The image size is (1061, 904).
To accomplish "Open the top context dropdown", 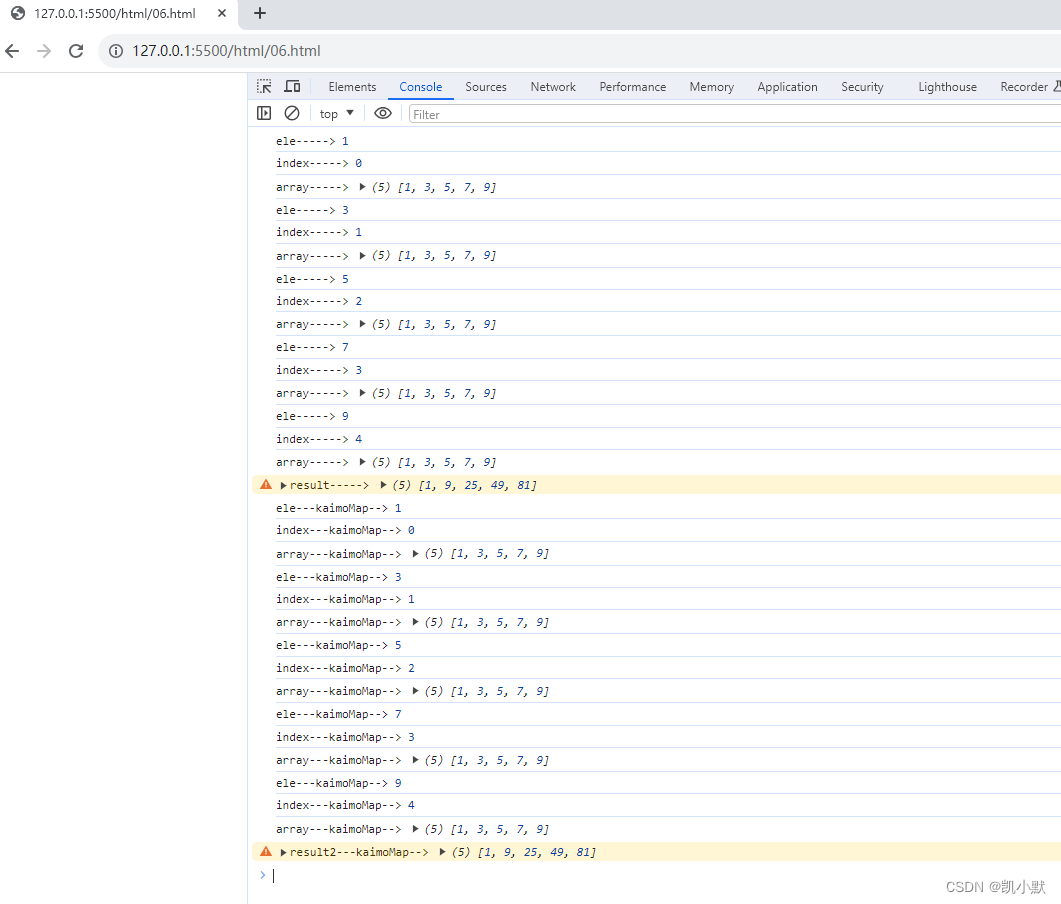I will [336, 114].
